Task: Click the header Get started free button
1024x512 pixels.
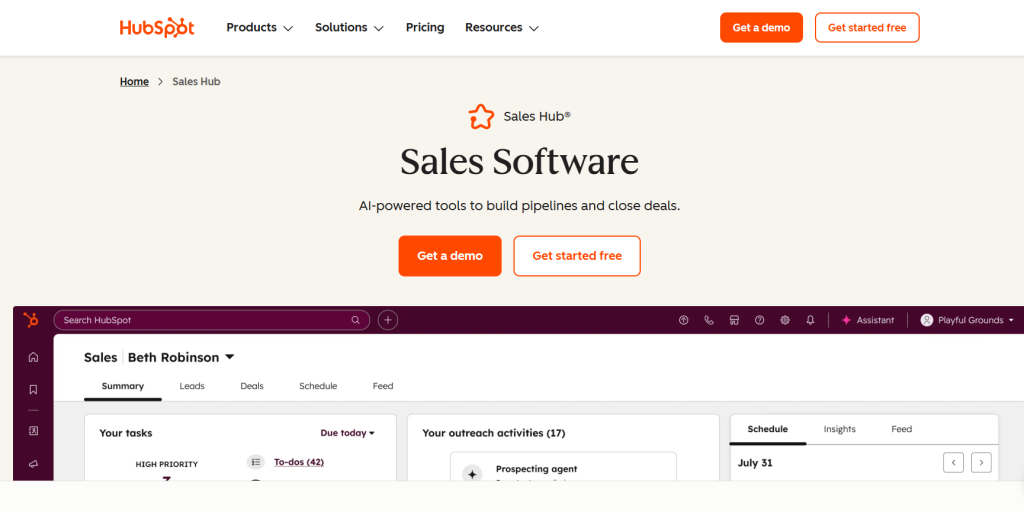Action: click(867, 27)
